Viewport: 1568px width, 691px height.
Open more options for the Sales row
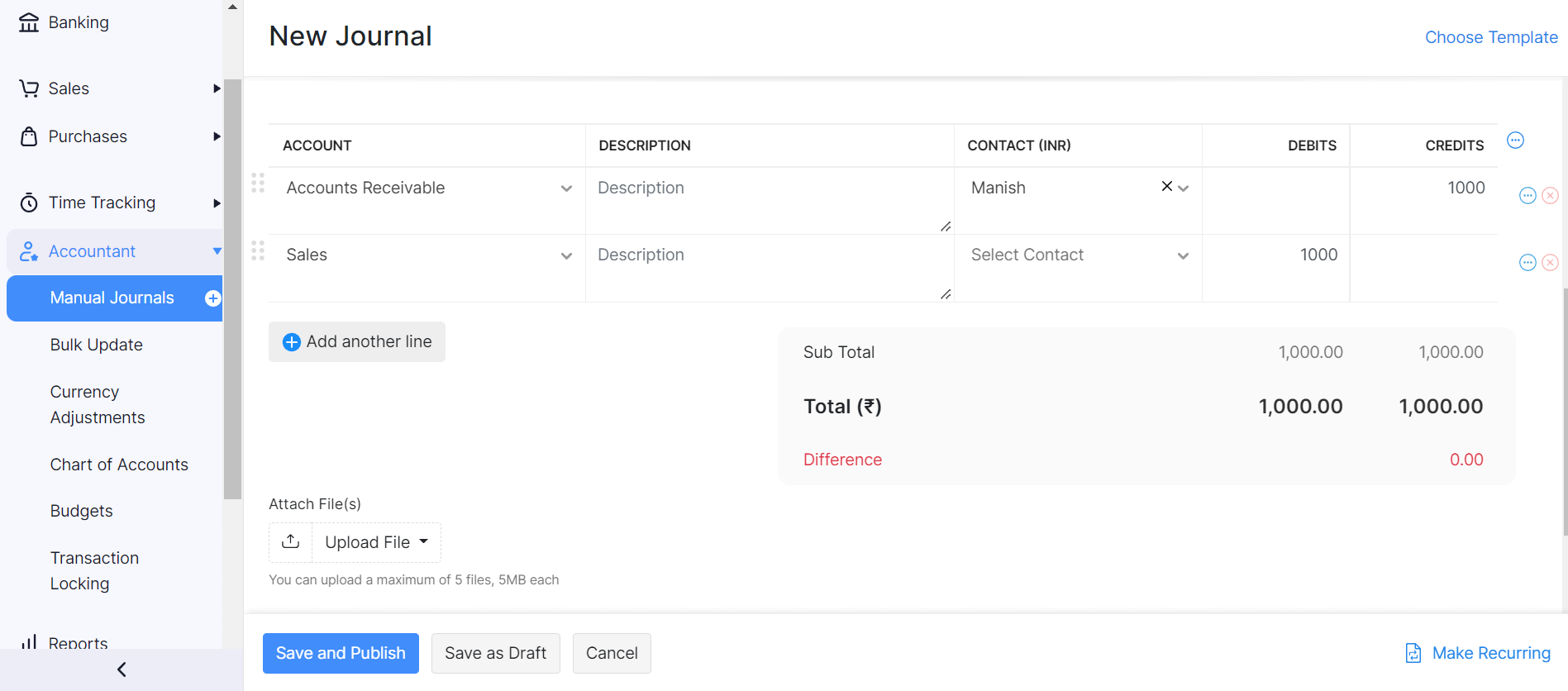1527,262
